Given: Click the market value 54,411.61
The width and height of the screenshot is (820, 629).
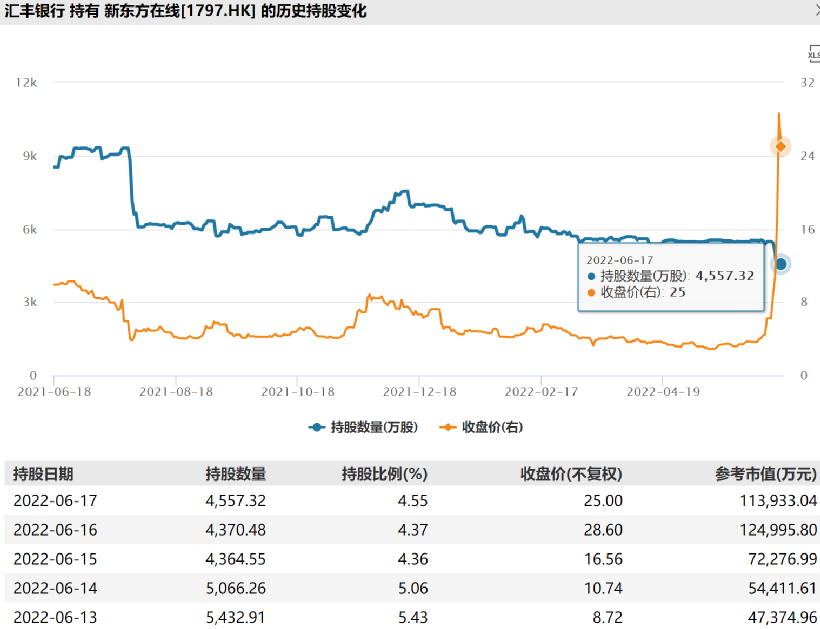Looking at the screenshot, I should coord(782,588).
